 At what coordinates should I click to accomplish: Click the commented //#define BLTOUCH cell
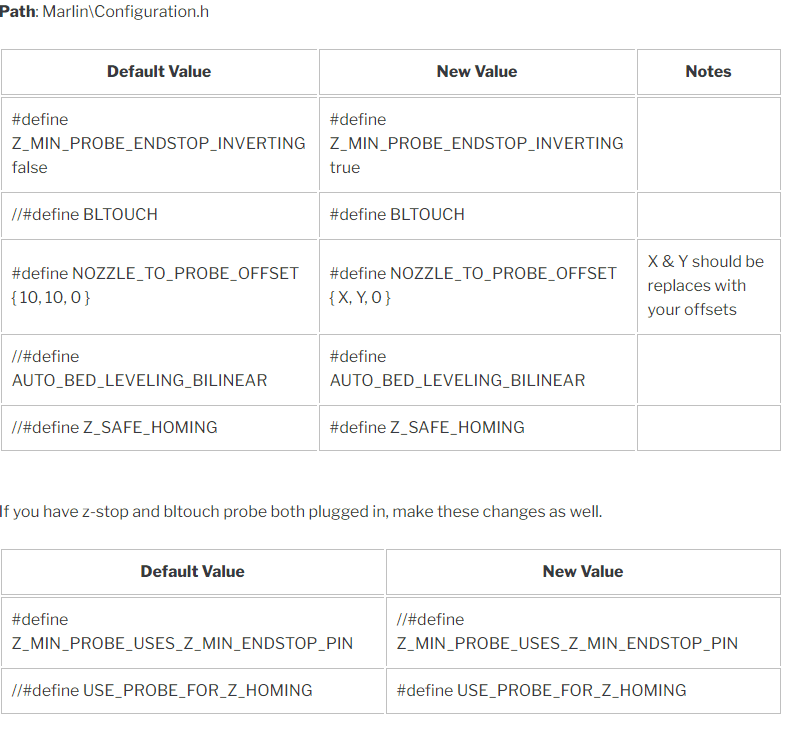159,215
